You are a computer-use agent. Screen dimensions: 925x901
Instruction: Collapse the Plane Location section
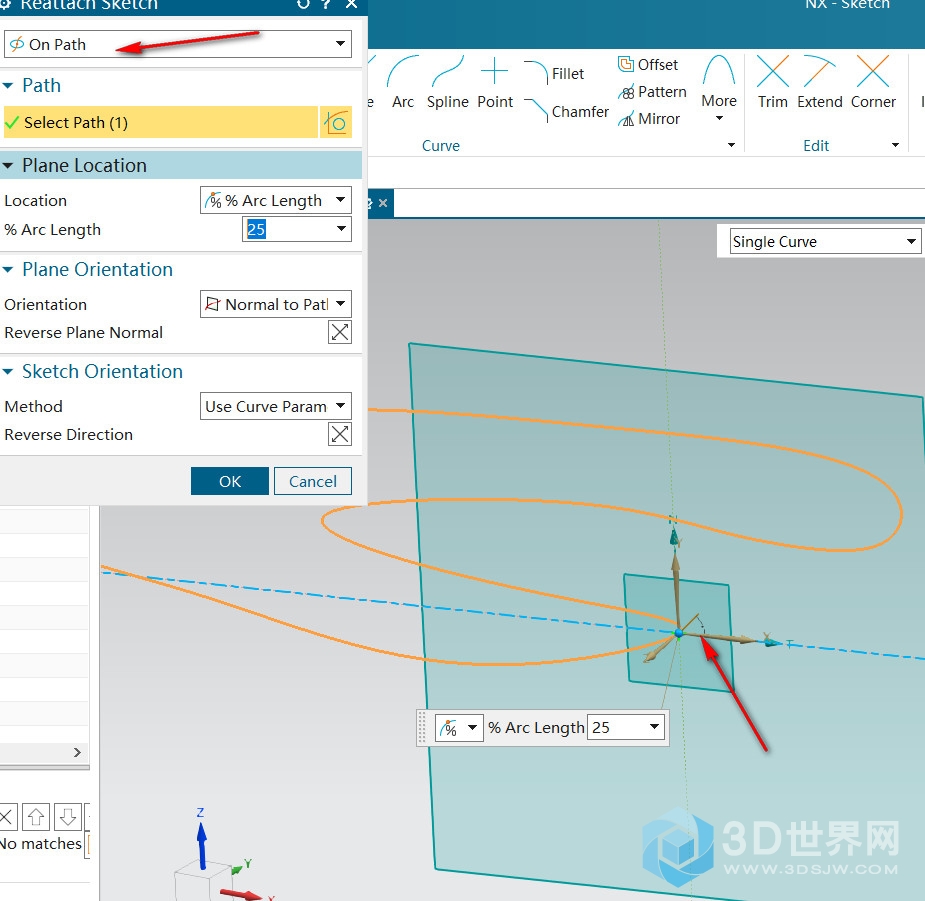[x=9, y=166]
